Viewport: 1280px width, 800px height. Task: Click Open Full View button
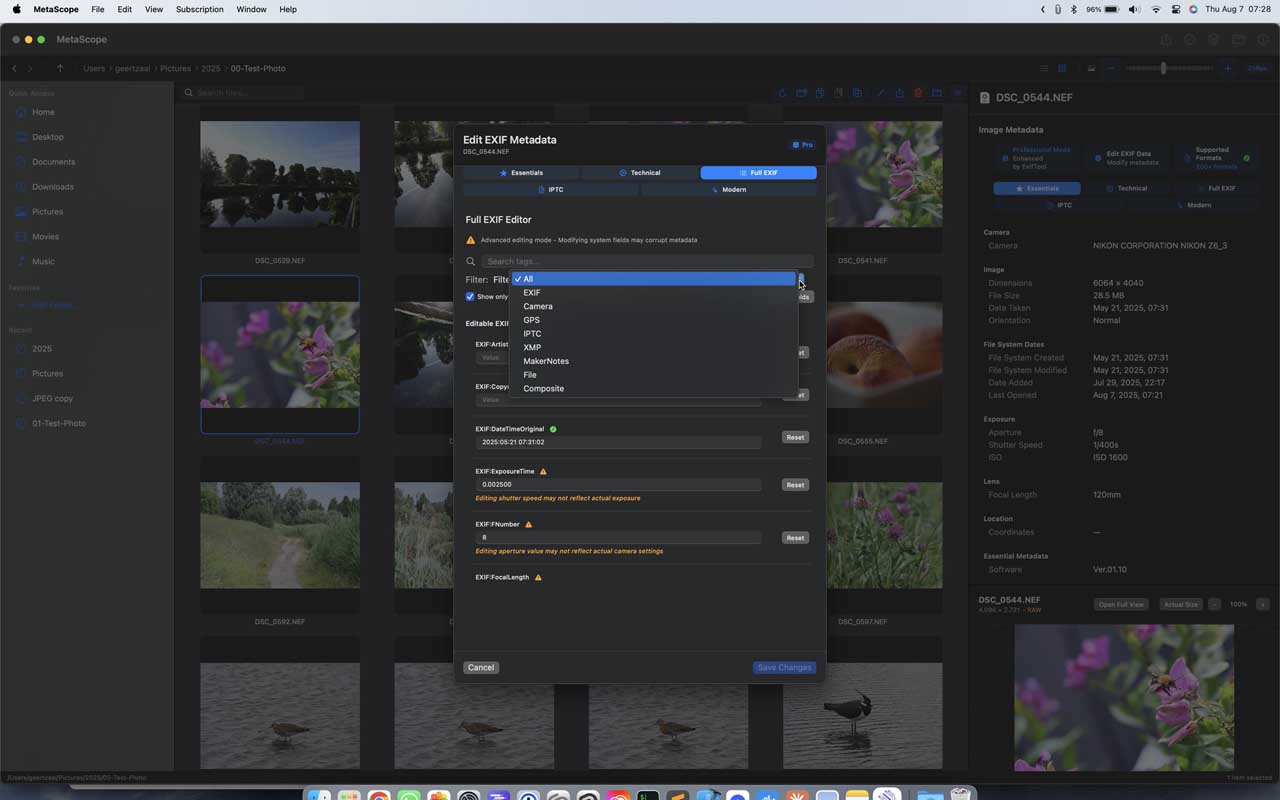coord(1120,605)
